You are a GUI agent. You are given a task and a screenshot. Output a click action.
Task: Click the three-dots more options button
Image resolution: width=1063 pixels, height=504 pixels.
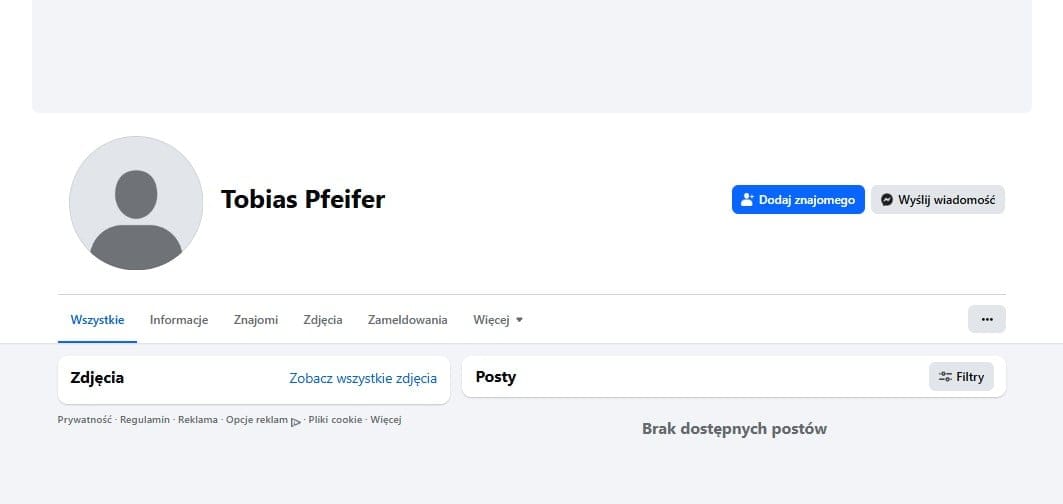tap(986, 319)
